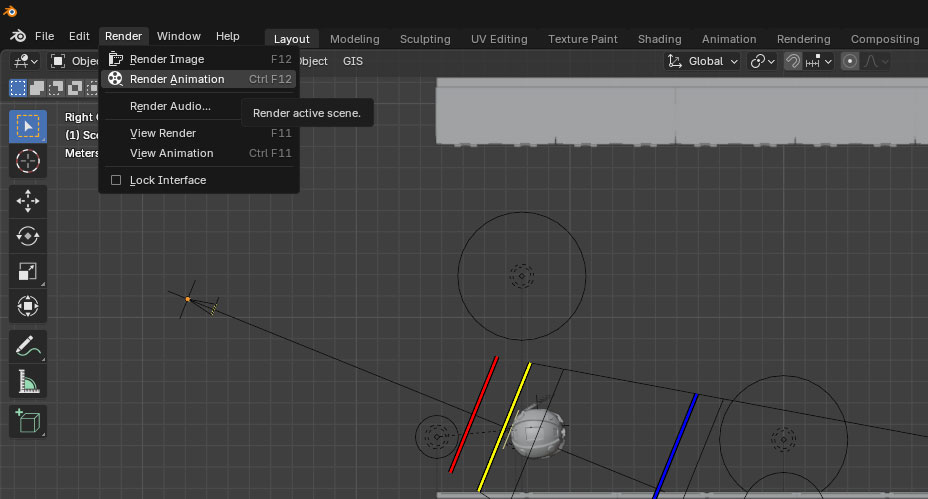This screenshot has height=499, width=928.
Task: Switch to the Sculpting workspace tab
Action: pos(425,39)
